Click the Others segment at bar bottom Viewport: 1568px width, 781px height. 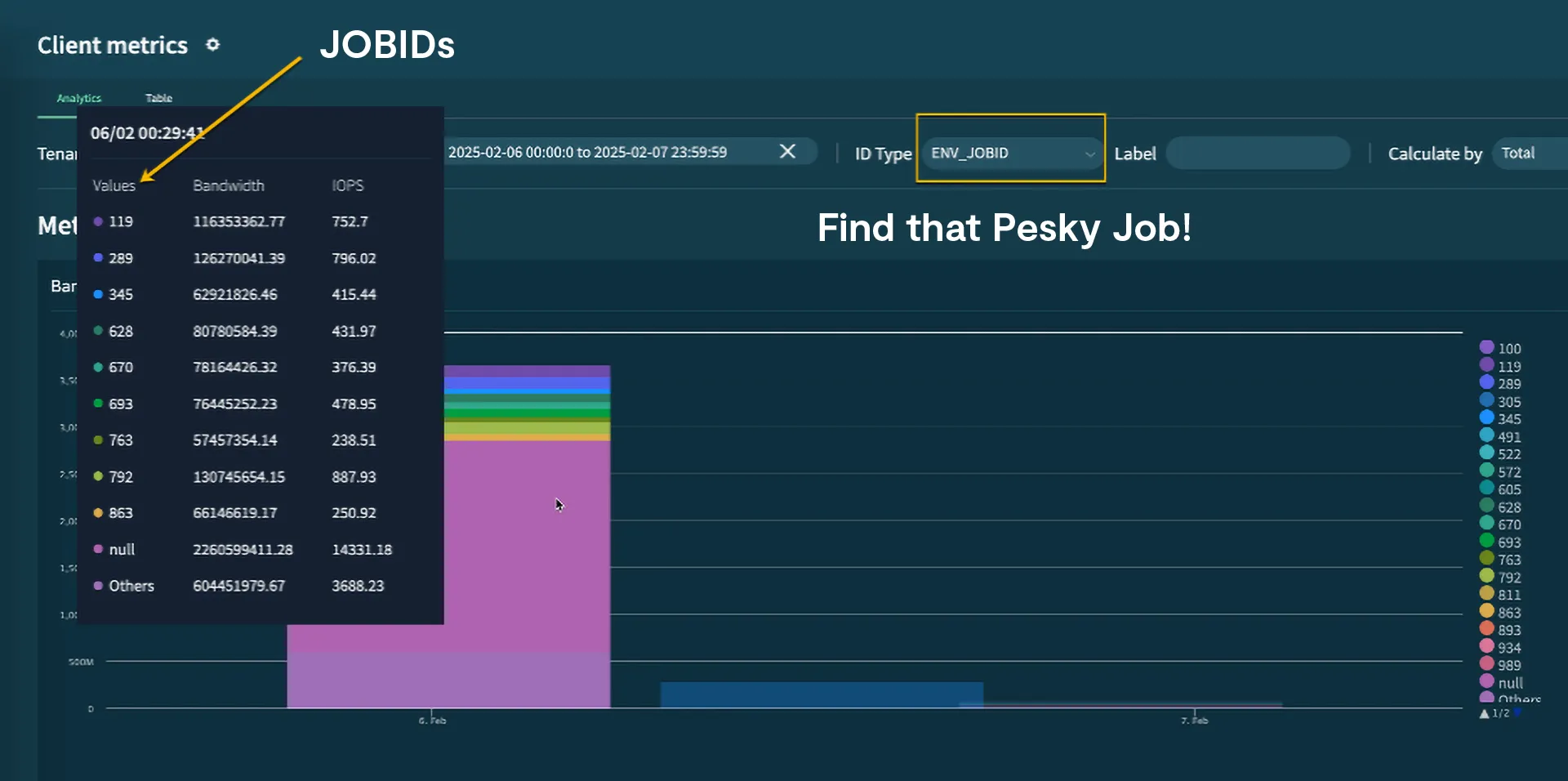[448, 680]
